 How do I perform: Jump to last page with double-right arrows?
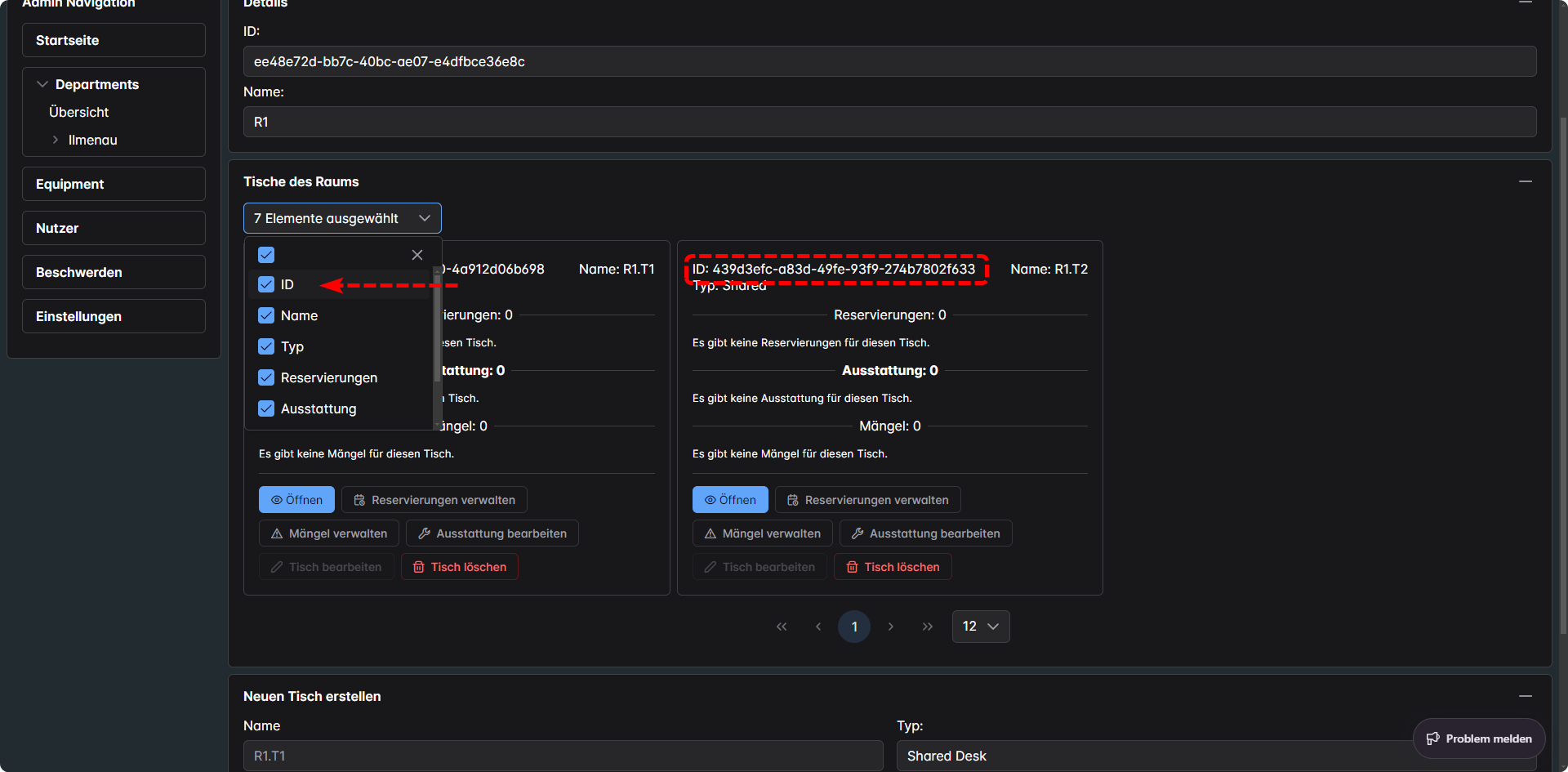click(x=928, y=627)
